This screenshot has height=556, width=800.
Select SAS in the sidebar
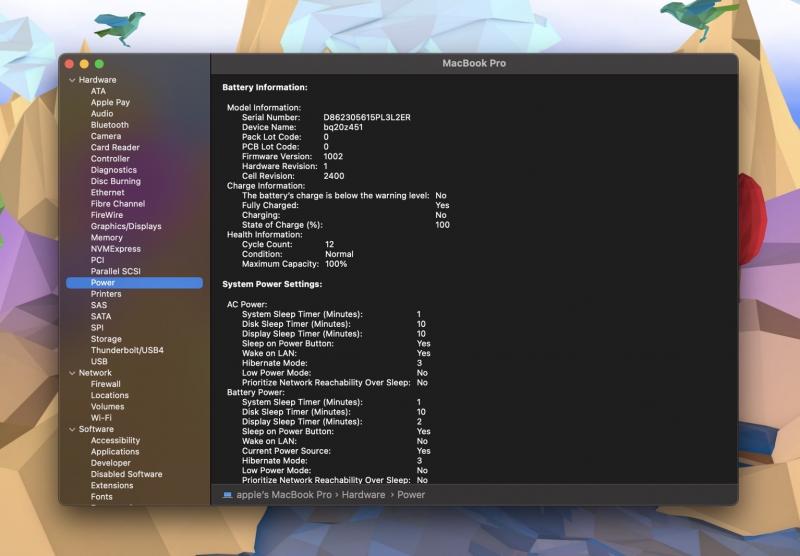point(99,305)
